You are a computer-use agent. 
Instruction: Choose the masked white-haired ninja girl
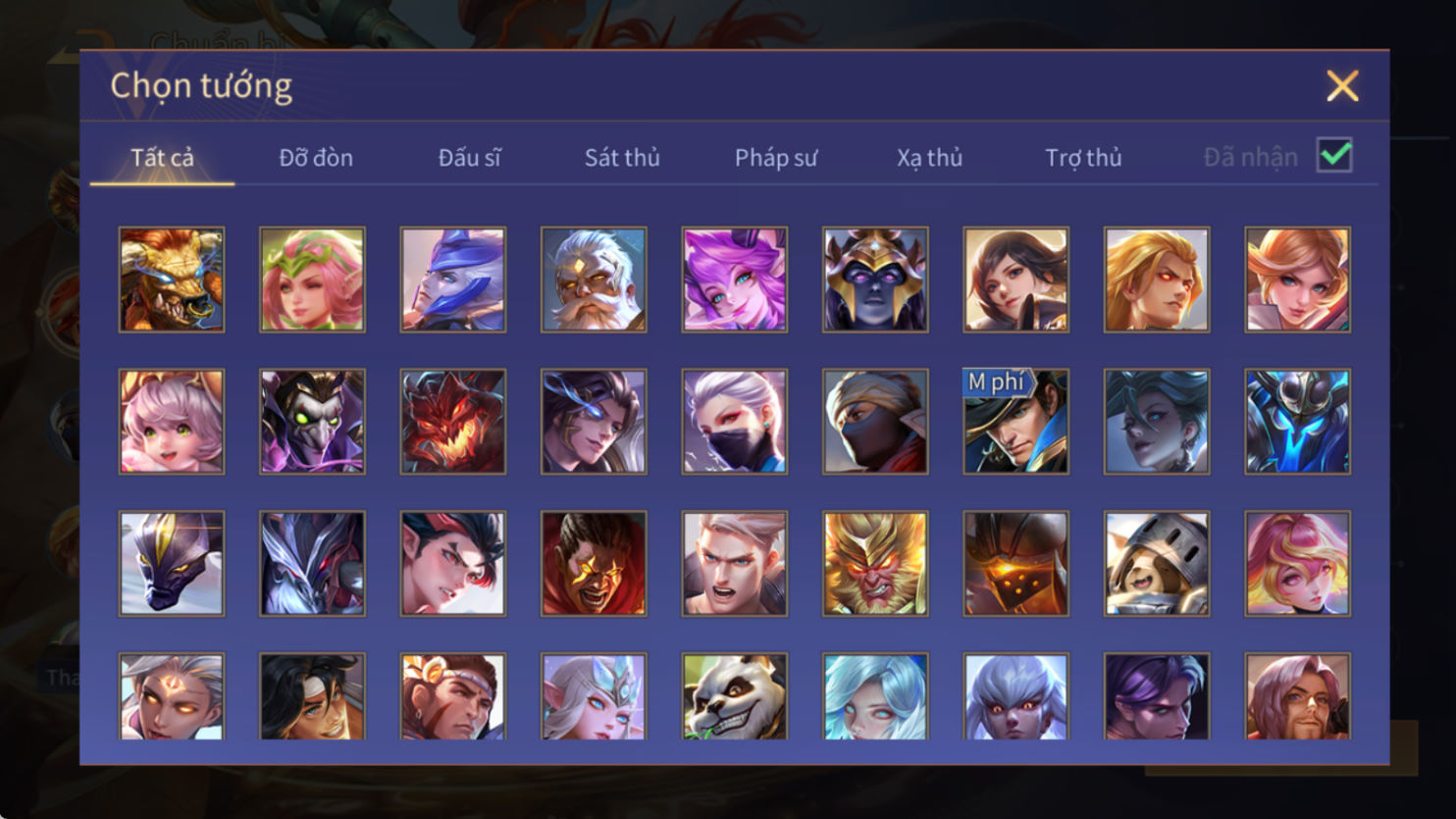coord(734,422)
